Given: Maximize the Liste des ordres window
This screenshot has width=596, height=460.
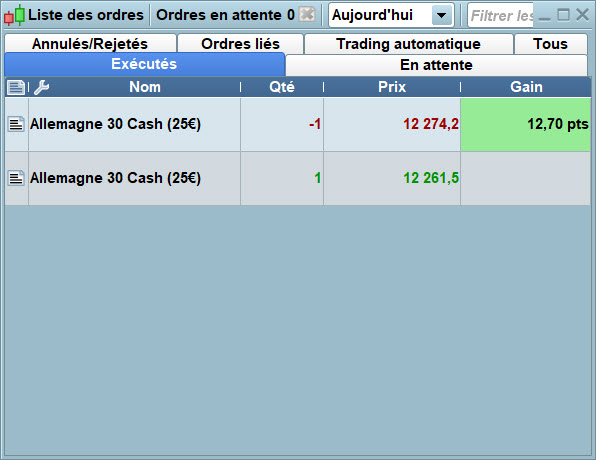Looking at the screenshot, I should point(563,15).
